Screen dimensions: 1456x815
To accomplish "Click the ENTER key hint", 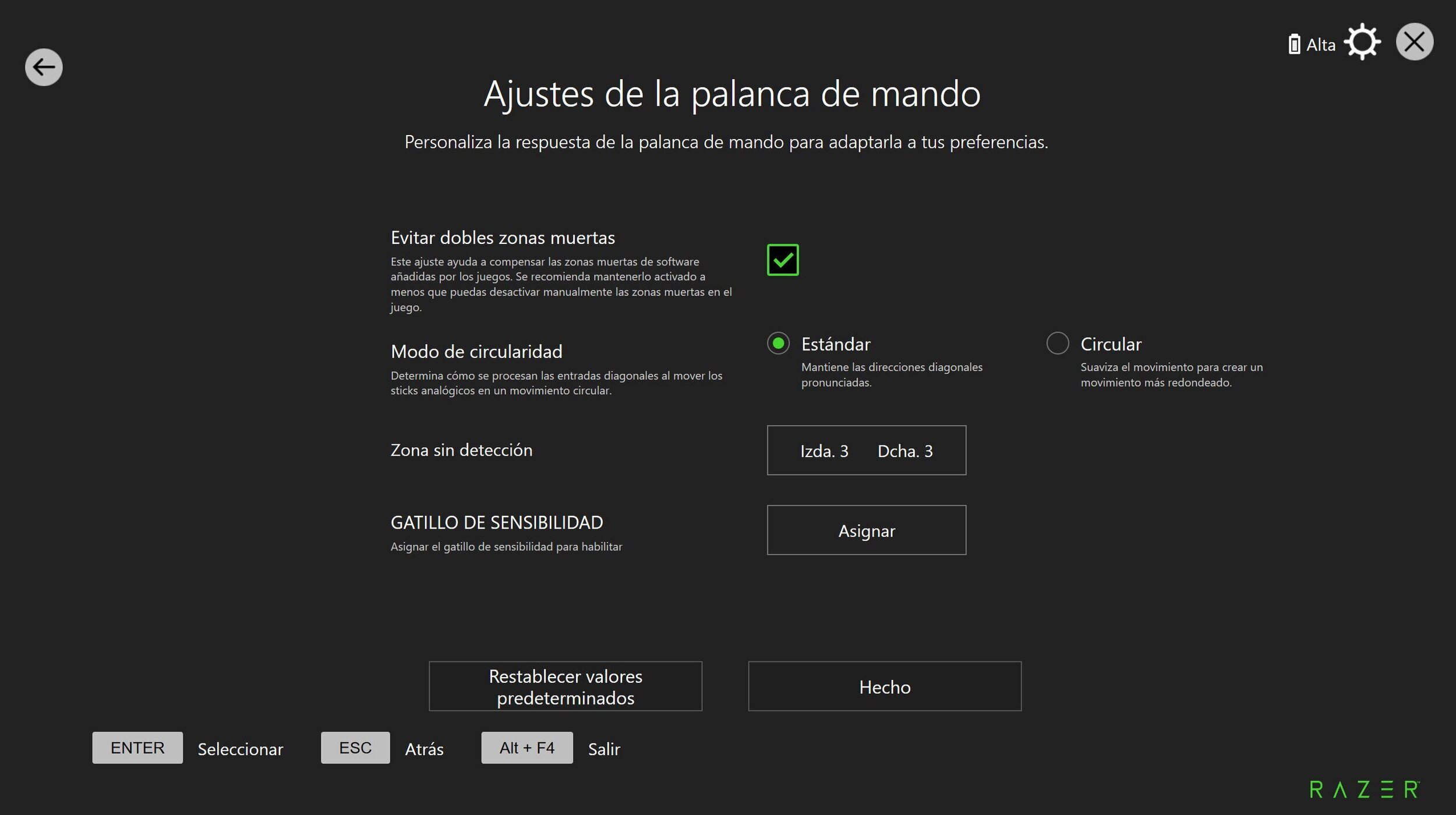I will pos(137,747).
